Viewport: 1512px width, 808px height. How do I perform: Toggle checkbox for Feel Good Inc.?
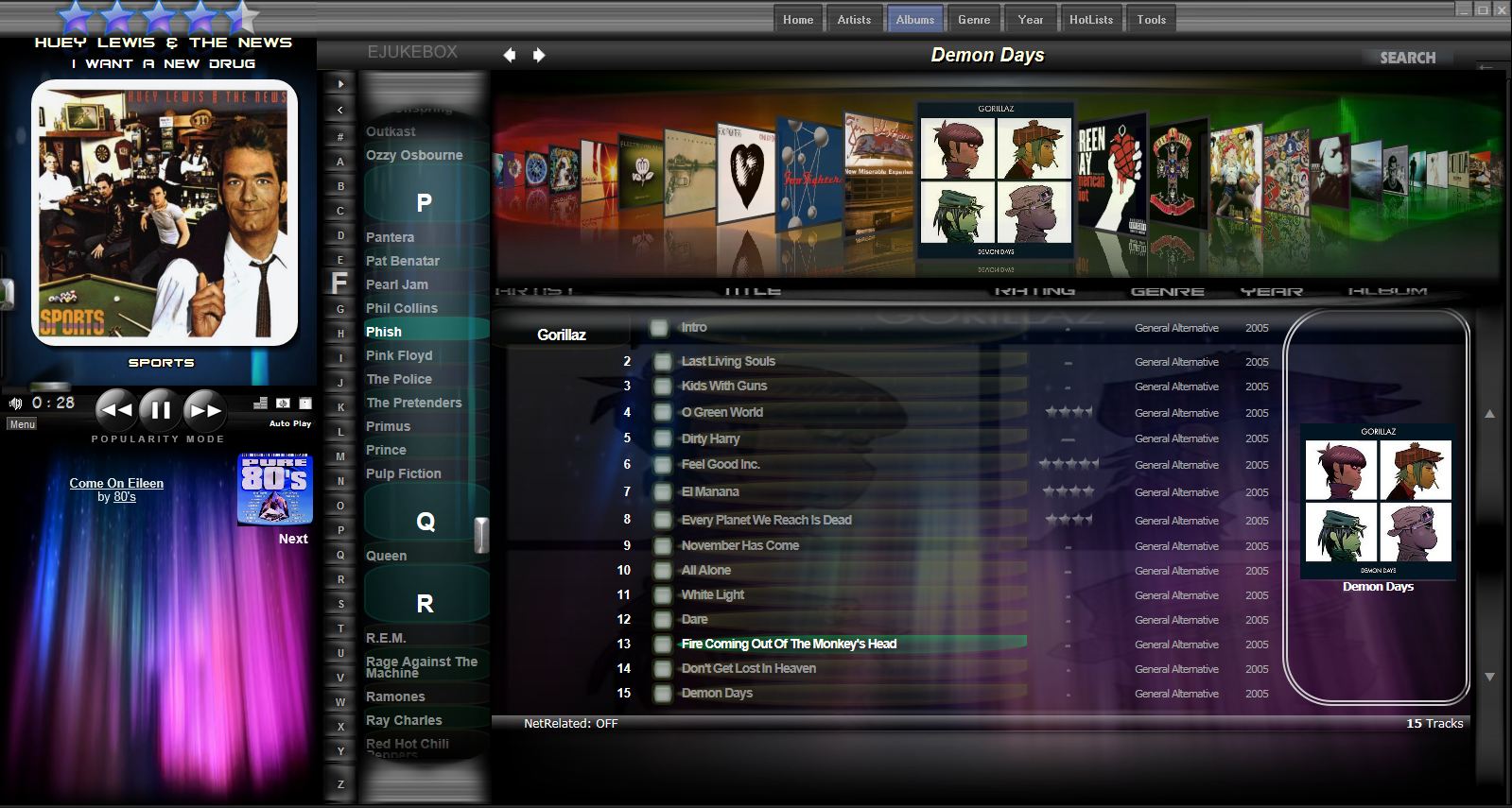(x=662, y=465)
